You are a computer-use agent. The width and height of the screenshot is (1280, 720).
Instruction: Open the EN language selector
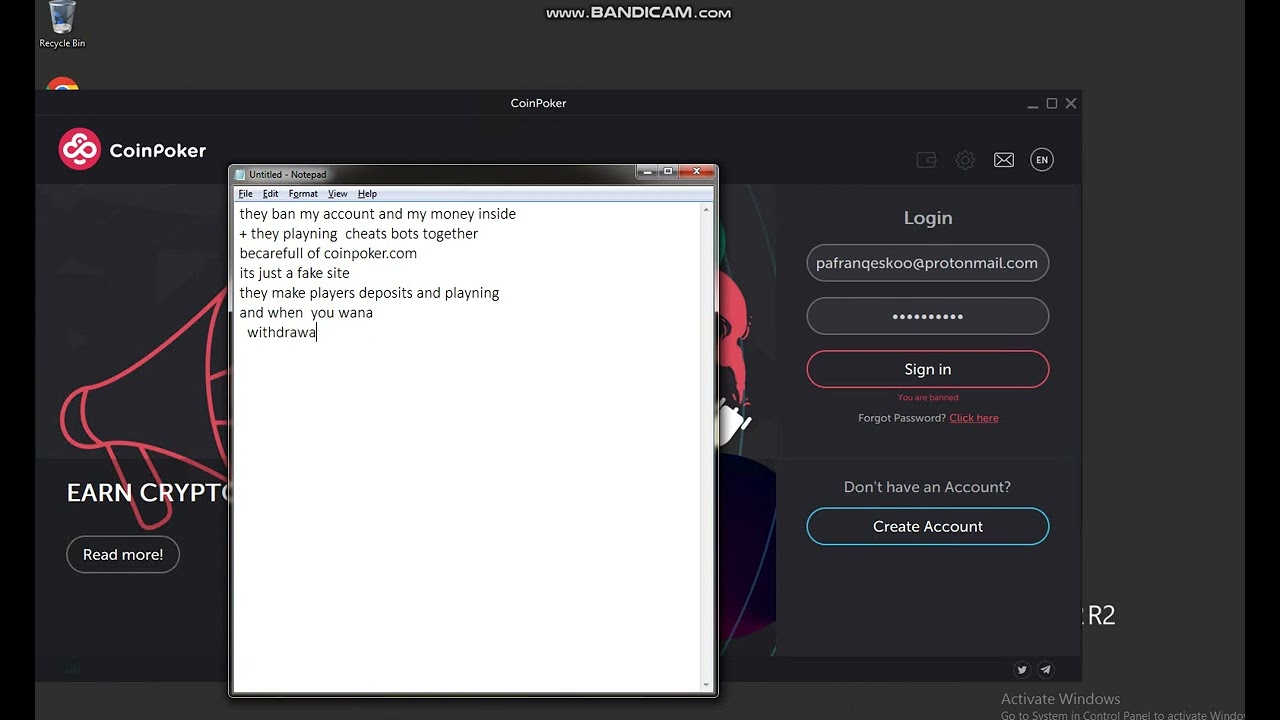(x=1042, y=160)
